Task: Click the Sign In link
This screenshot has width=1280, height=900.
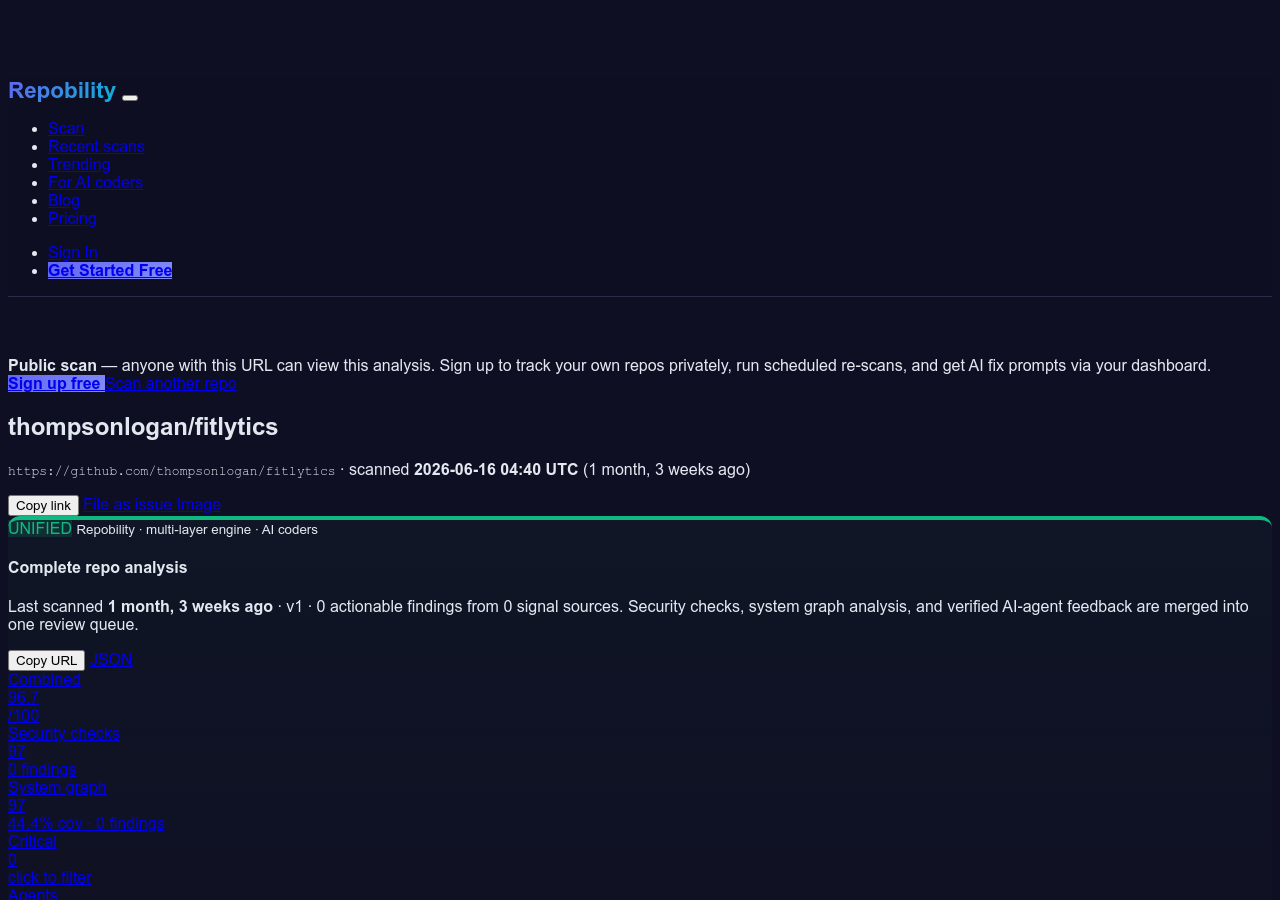Action: pyautogui.click(x=73, y=252)
